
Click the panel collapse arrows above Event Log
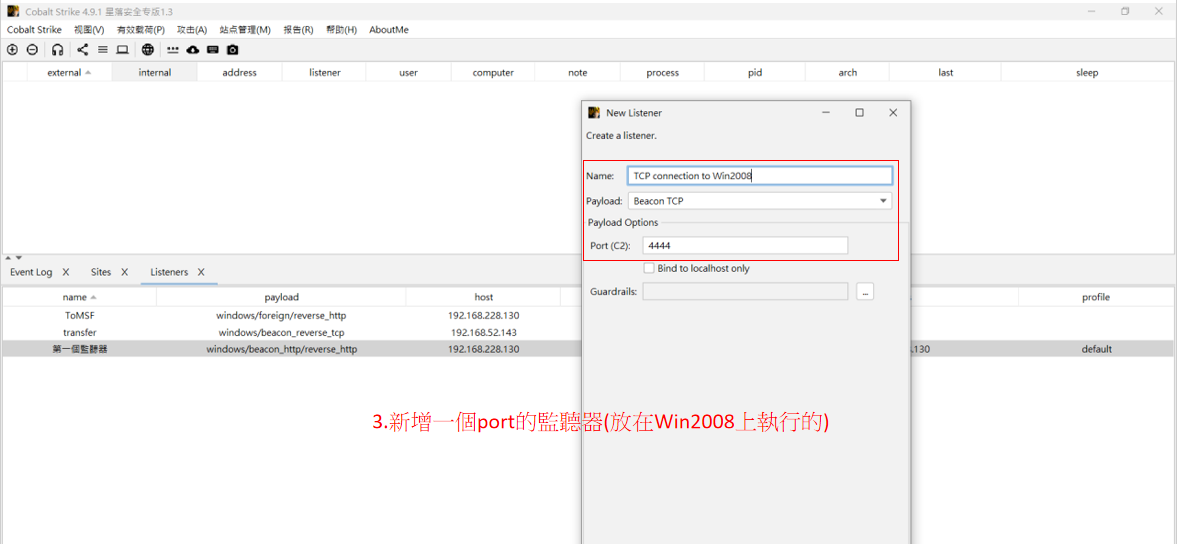[x=14, y=257]
